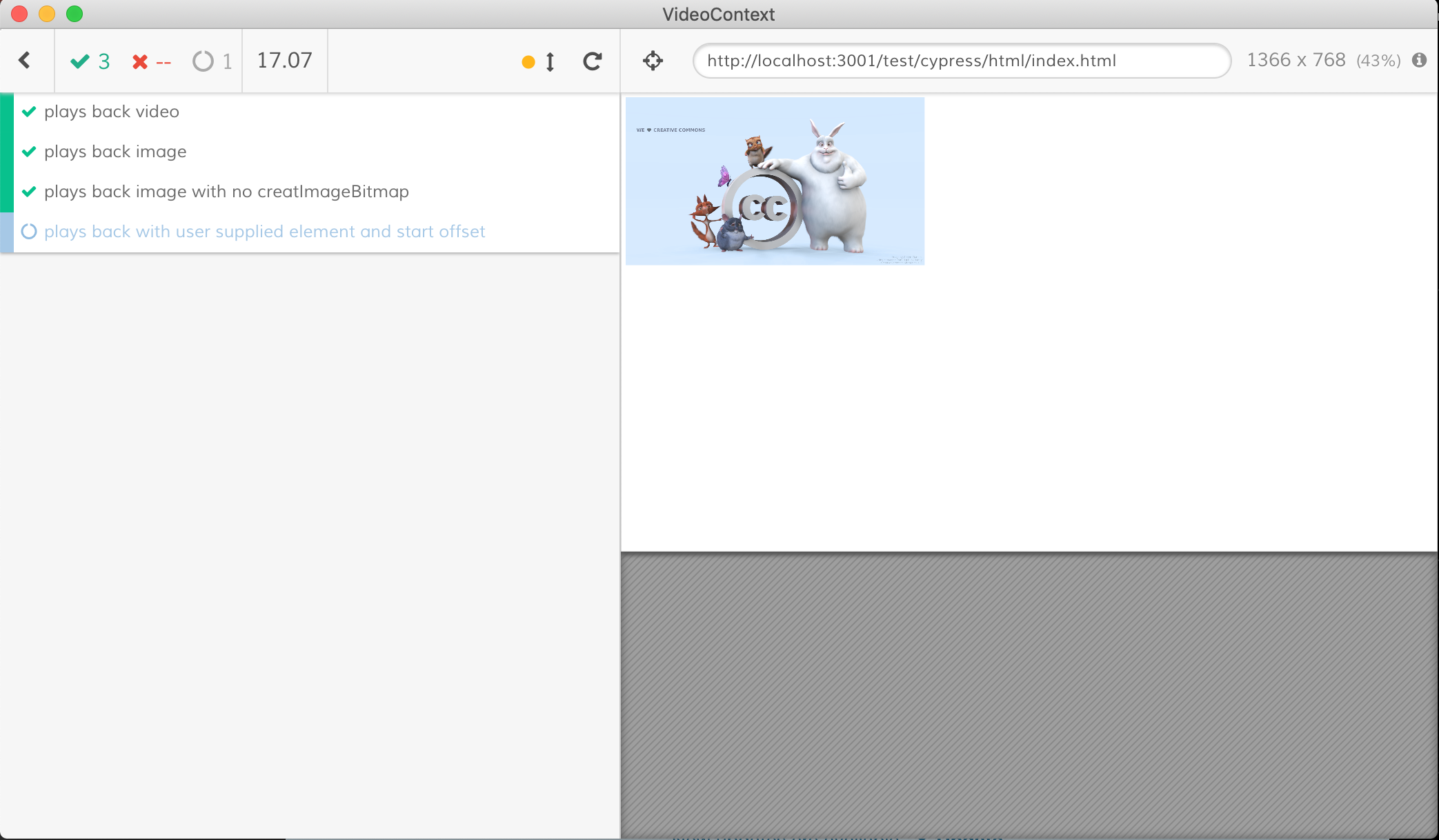Click the green passed-tests checkmark counter

click(90, 61)
